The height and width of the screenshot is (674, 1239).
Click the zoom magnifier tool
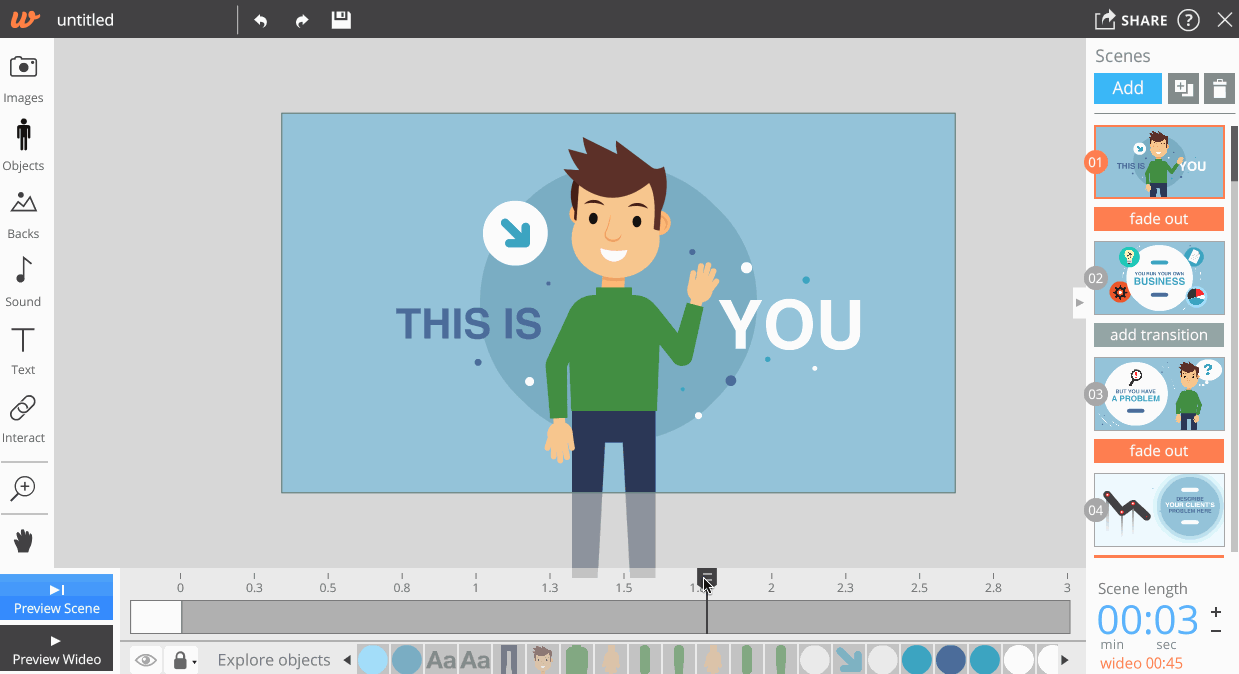tap(23, 488)
